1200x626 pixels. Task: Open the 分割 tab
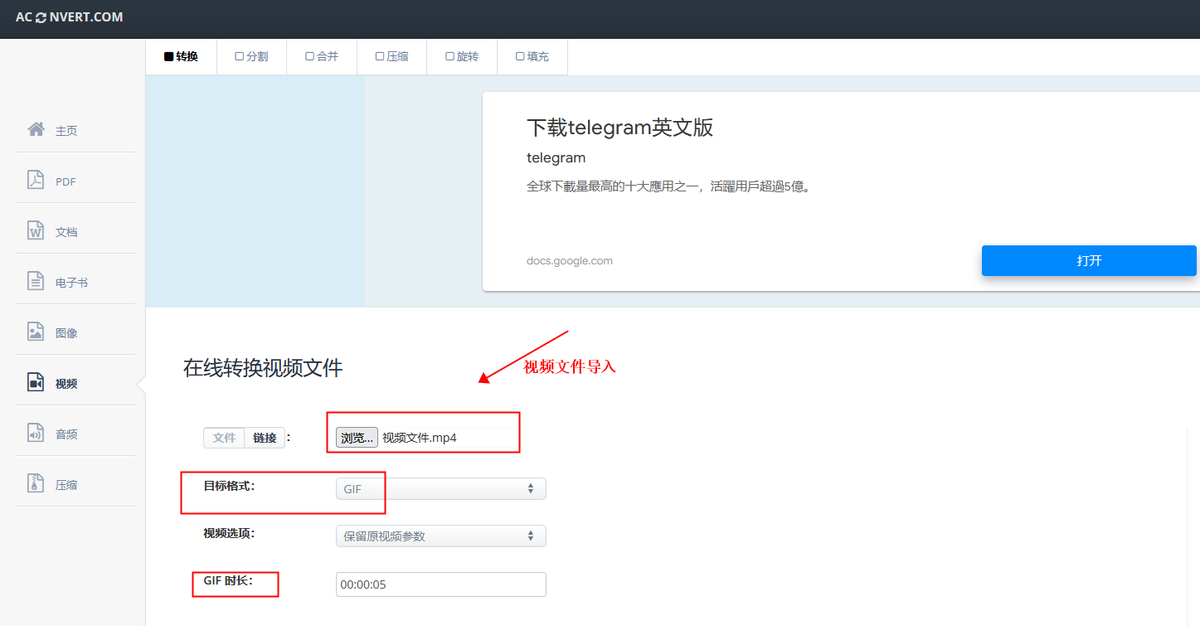[251, 57]
